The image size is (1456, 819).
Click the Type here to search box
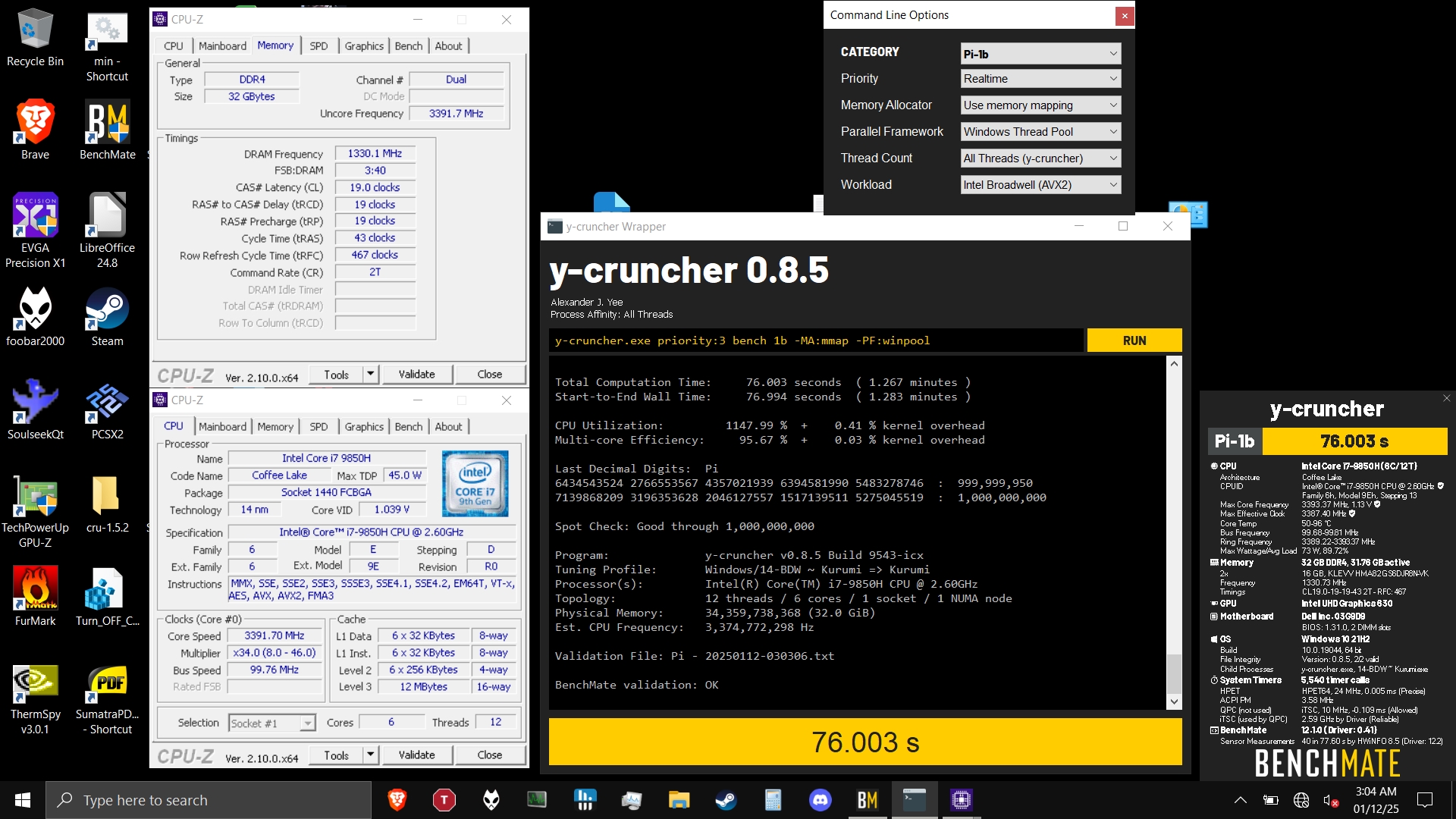[x=209, y=799]
